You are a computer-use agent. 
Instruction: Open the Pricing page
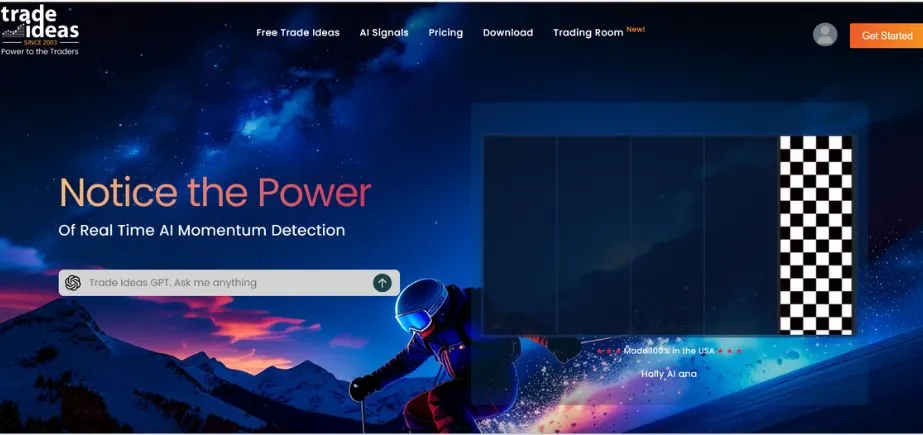click(x=446, y=33)
